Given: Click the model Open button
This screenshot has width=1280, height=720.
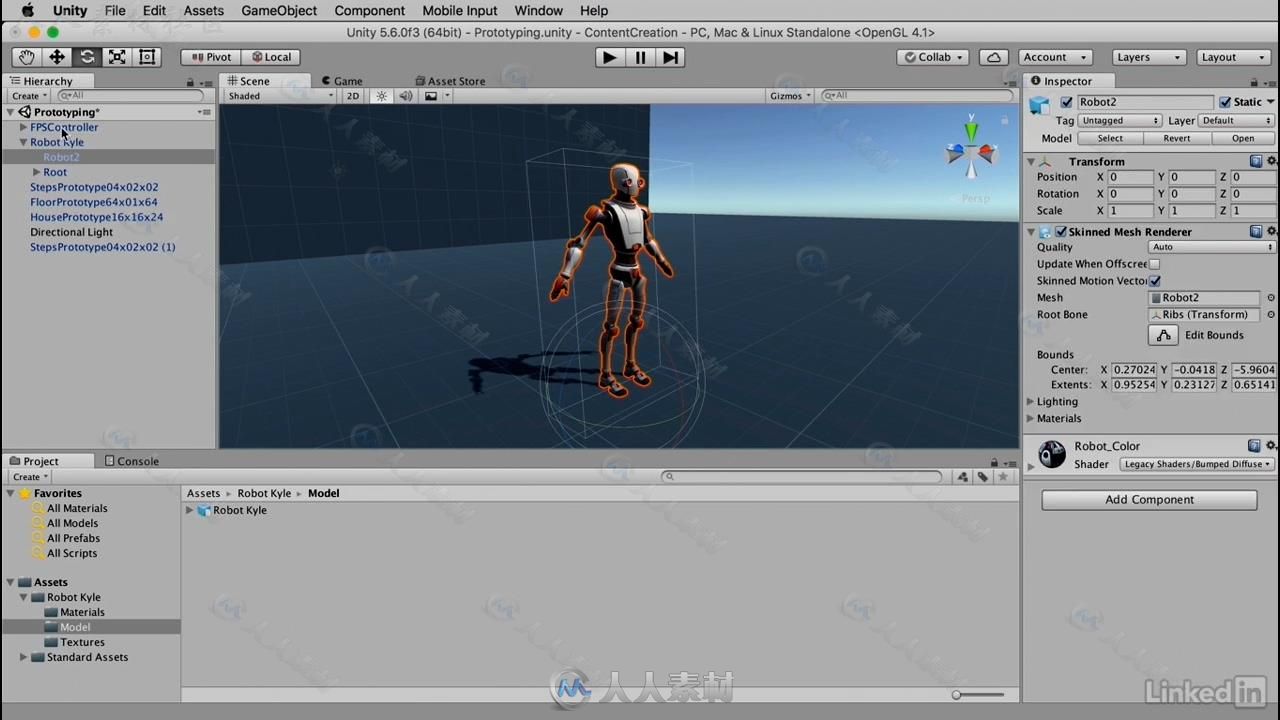Looking at the screenshot, I should (x=1243, y=138).
